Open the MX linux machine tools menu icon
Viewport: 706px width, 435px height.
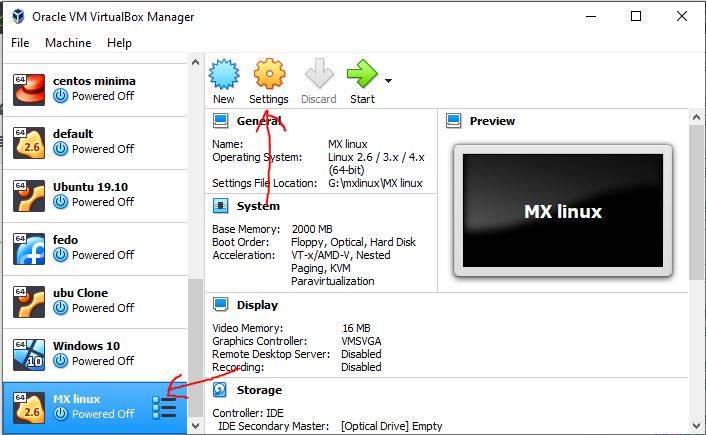[164, 407]
